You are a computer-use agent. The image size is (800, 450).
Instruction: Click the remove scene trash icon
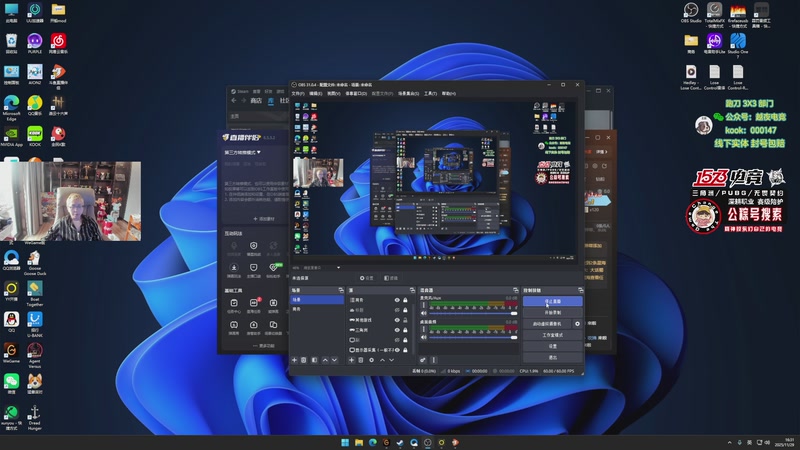coord(304,360)
